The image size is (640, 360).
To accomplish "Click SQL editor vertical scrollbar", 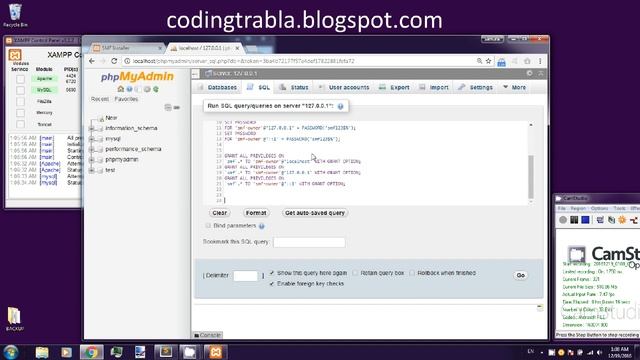I will [x=531, y=177].
